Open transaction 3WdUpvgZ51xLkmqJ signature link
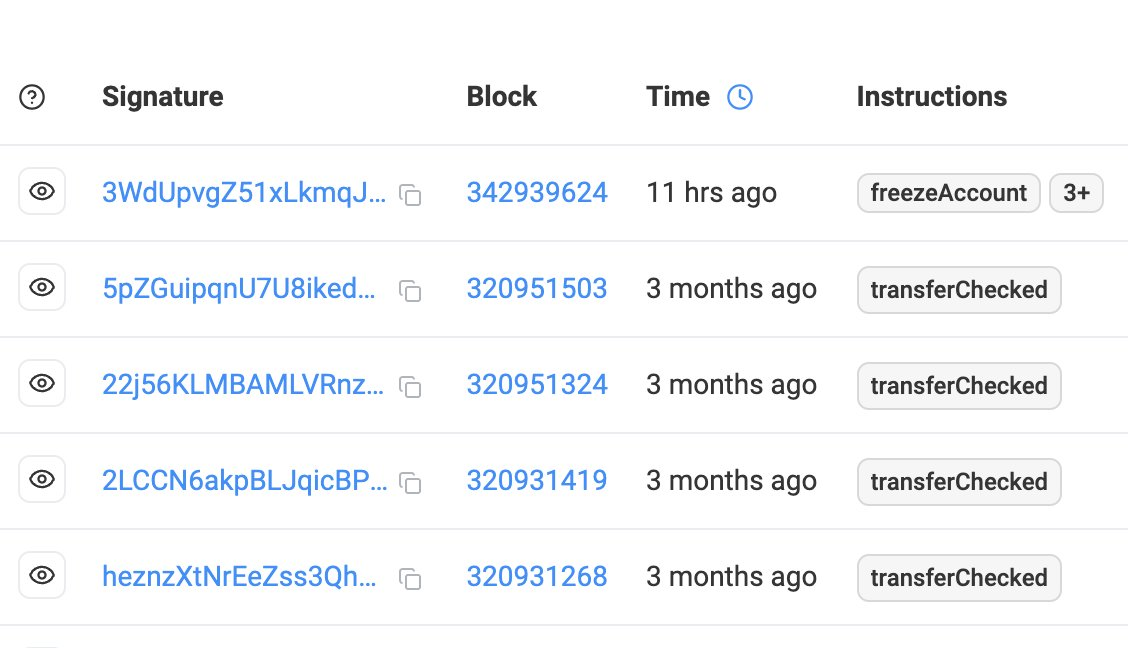Viewport: 1128px width, 648px height. coord(243,193)
